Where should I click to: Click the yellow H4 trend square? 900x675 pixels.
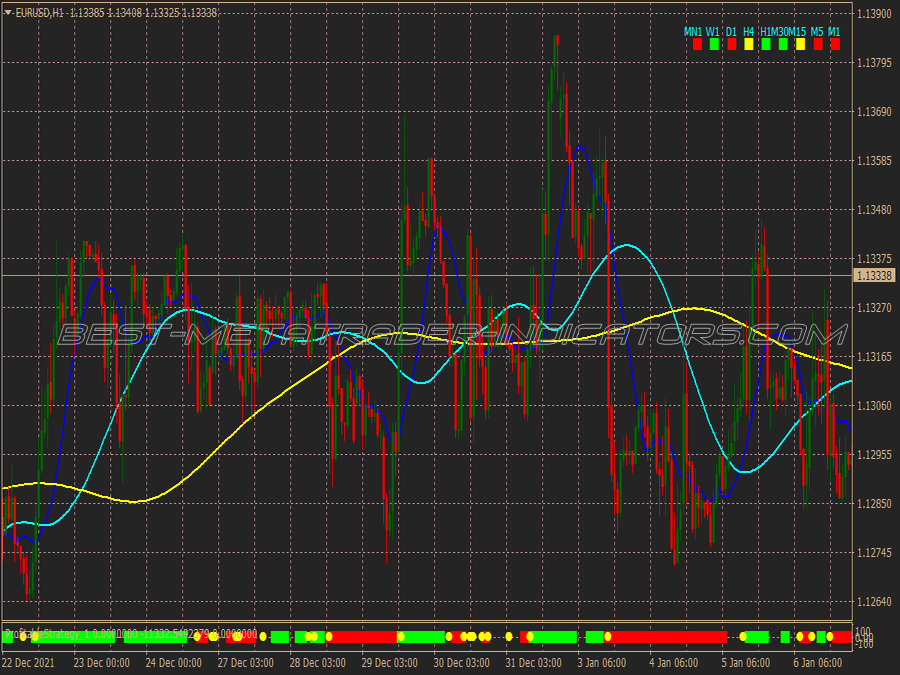point(748,44)
